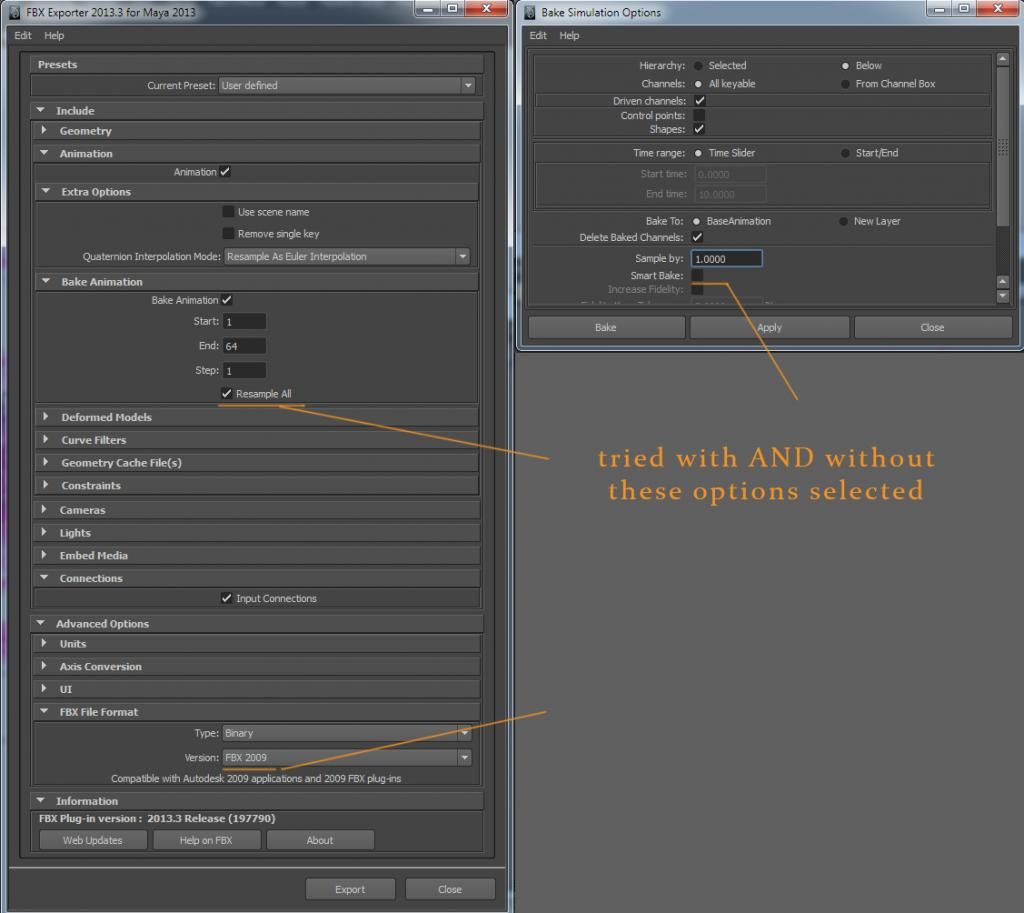
Task: Click the Sample by value field
Action: coord(726,259)
